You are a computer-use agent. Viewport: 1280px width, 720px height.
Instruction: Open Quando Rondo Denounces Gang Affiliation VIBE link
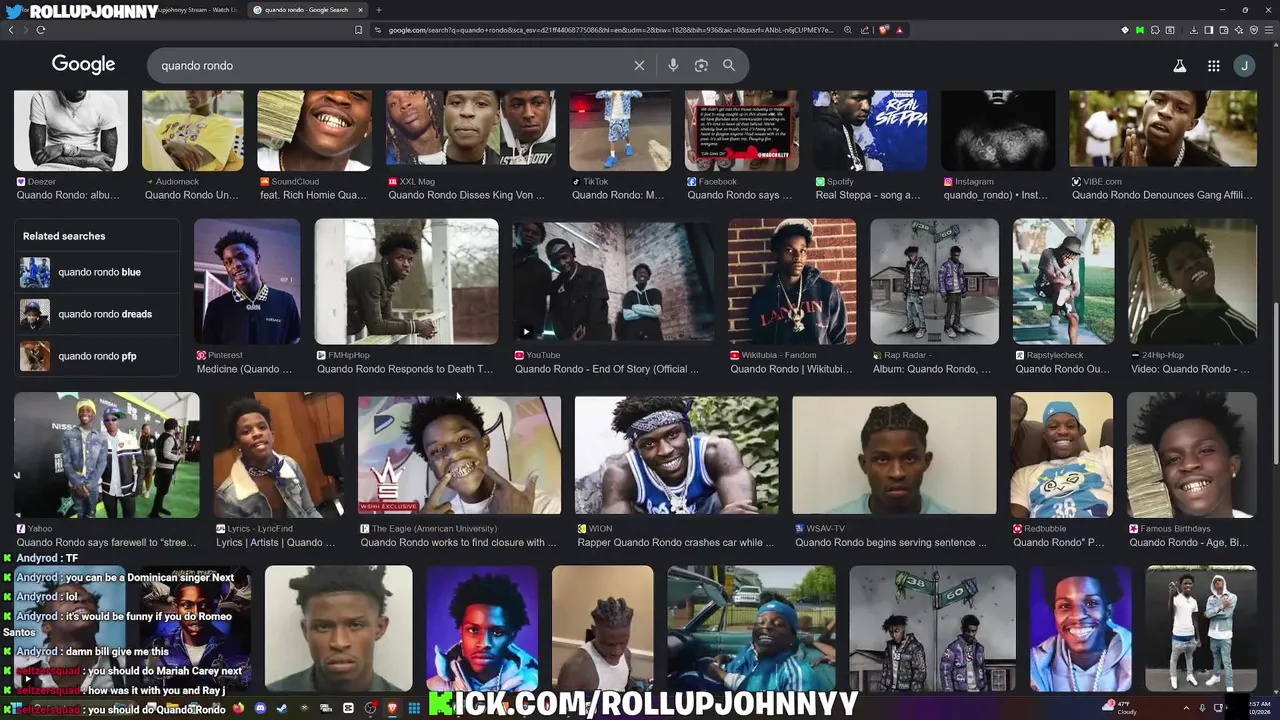(x=1162, y=195)
